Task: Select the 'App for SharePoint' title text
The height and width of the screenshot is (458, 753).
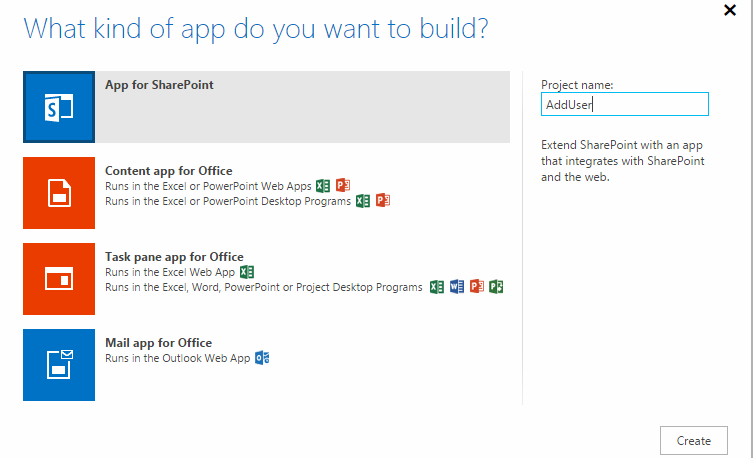Action: [159, 85]
